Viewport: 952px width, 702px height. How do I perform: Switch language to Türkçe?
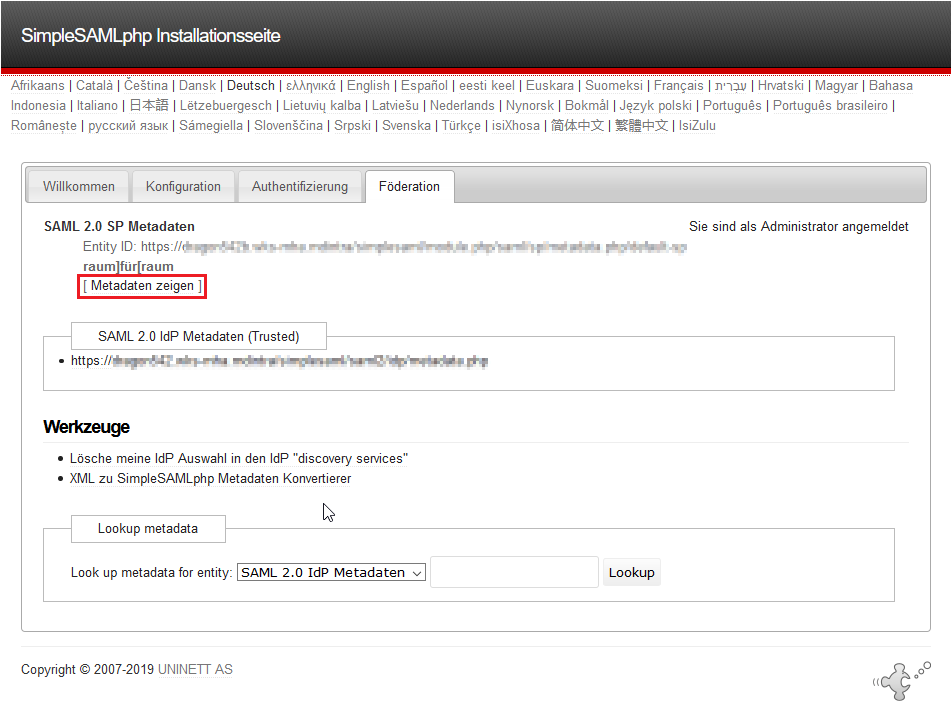pos(461,126)
